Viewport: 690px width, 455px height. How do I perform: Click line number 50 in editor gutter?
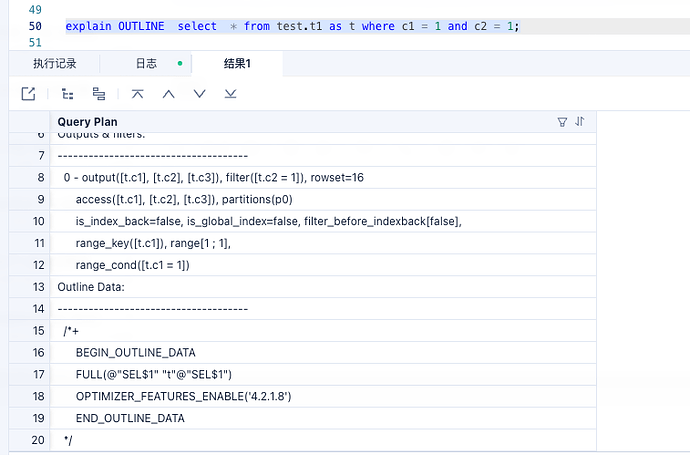click(x=36, y=26)
